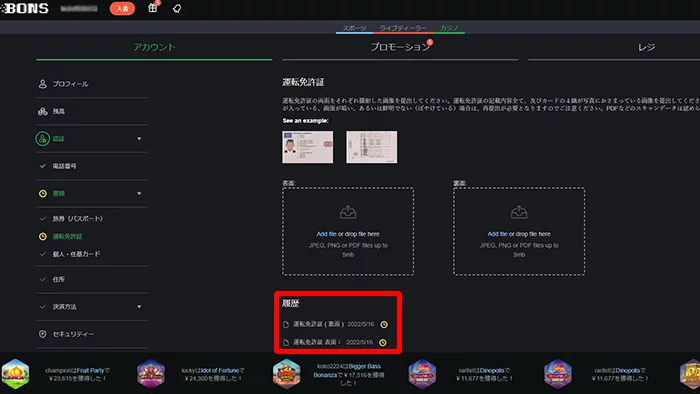Click the BONS logo
This screenshot has height=394, width=700.
coord(25,8)
